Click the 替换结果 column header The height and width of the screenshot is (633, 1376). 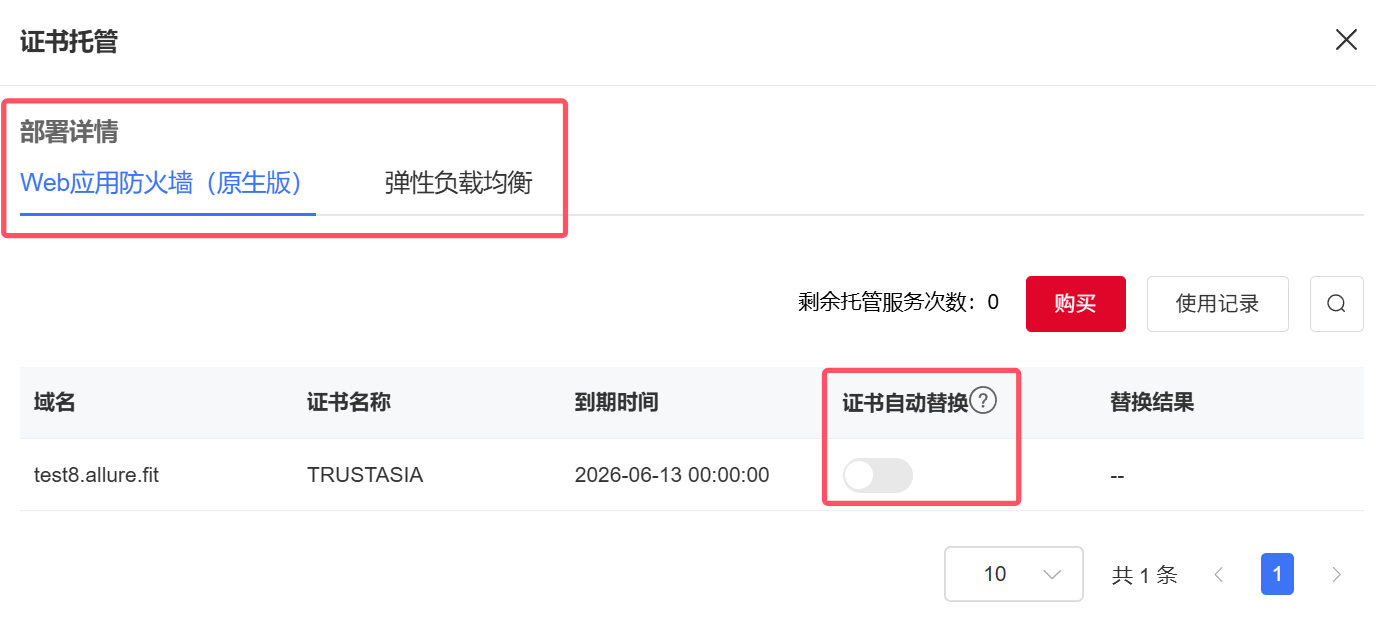point(1151,402)
